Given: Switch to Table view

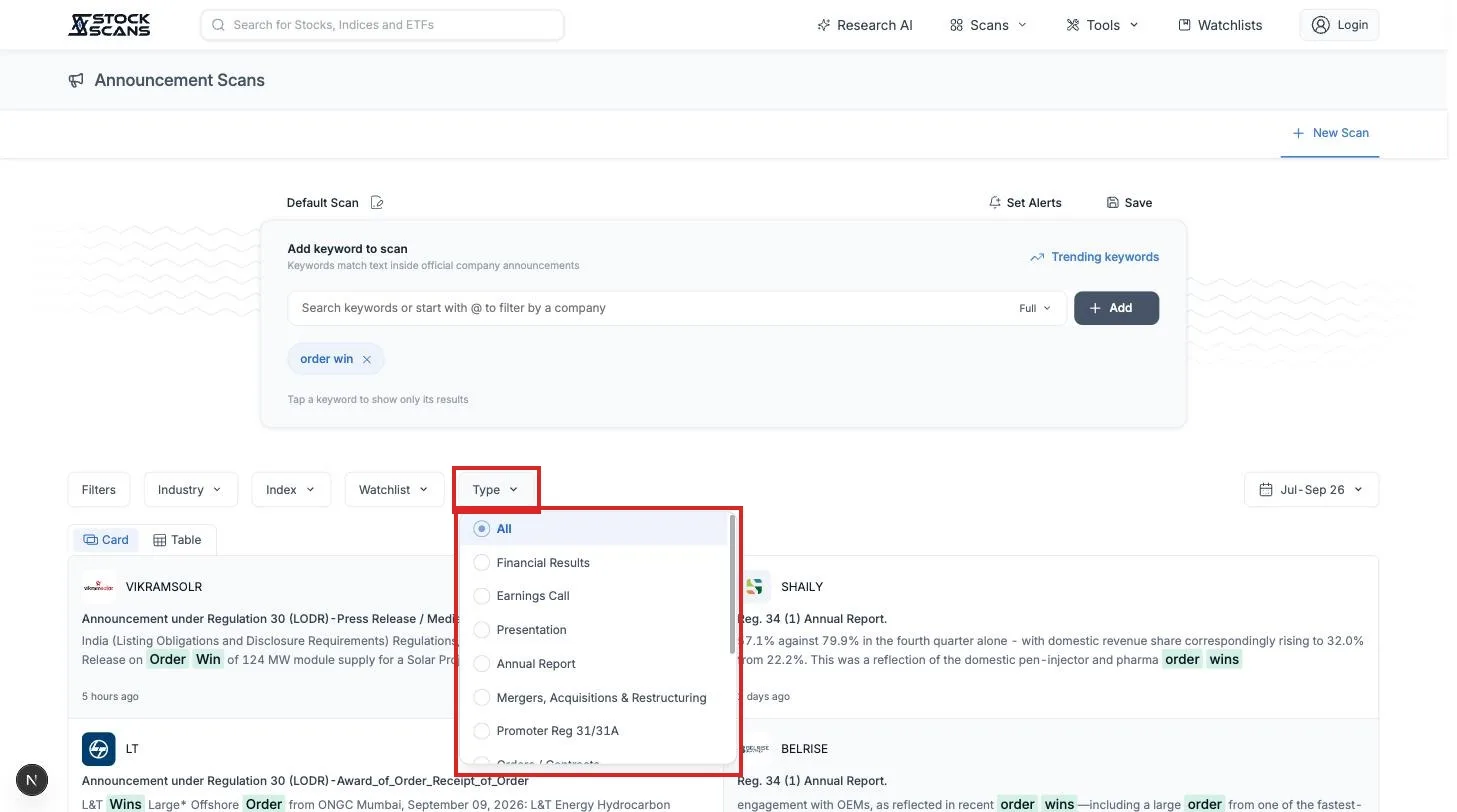Looking at the screenshot, I should click(177, 540).
